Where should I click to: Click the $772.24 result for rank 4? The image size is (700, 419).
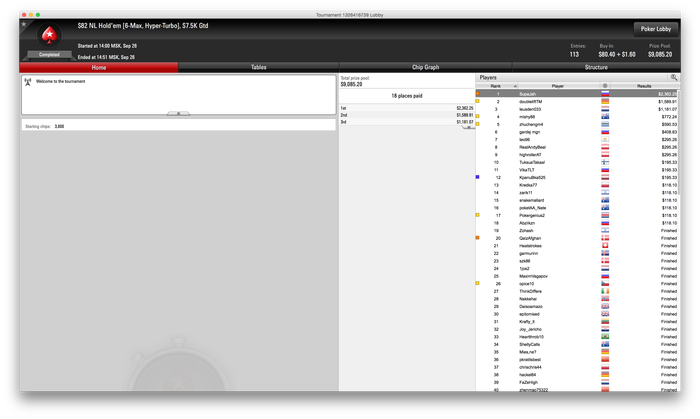(669, 117)
